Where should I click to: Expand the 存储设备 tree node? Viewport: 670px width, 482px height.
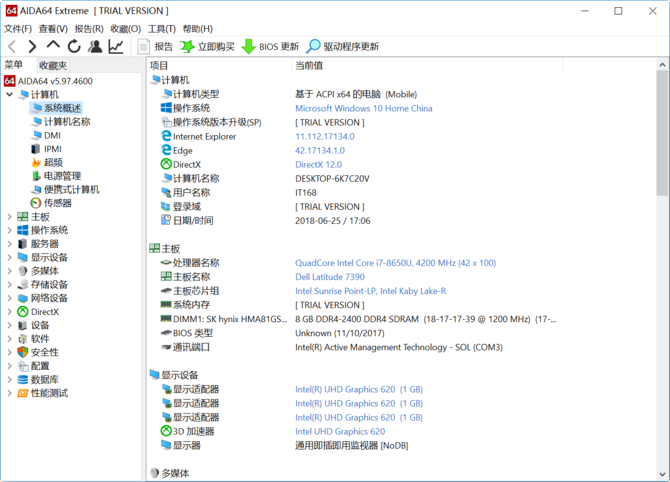pos(9,285)
